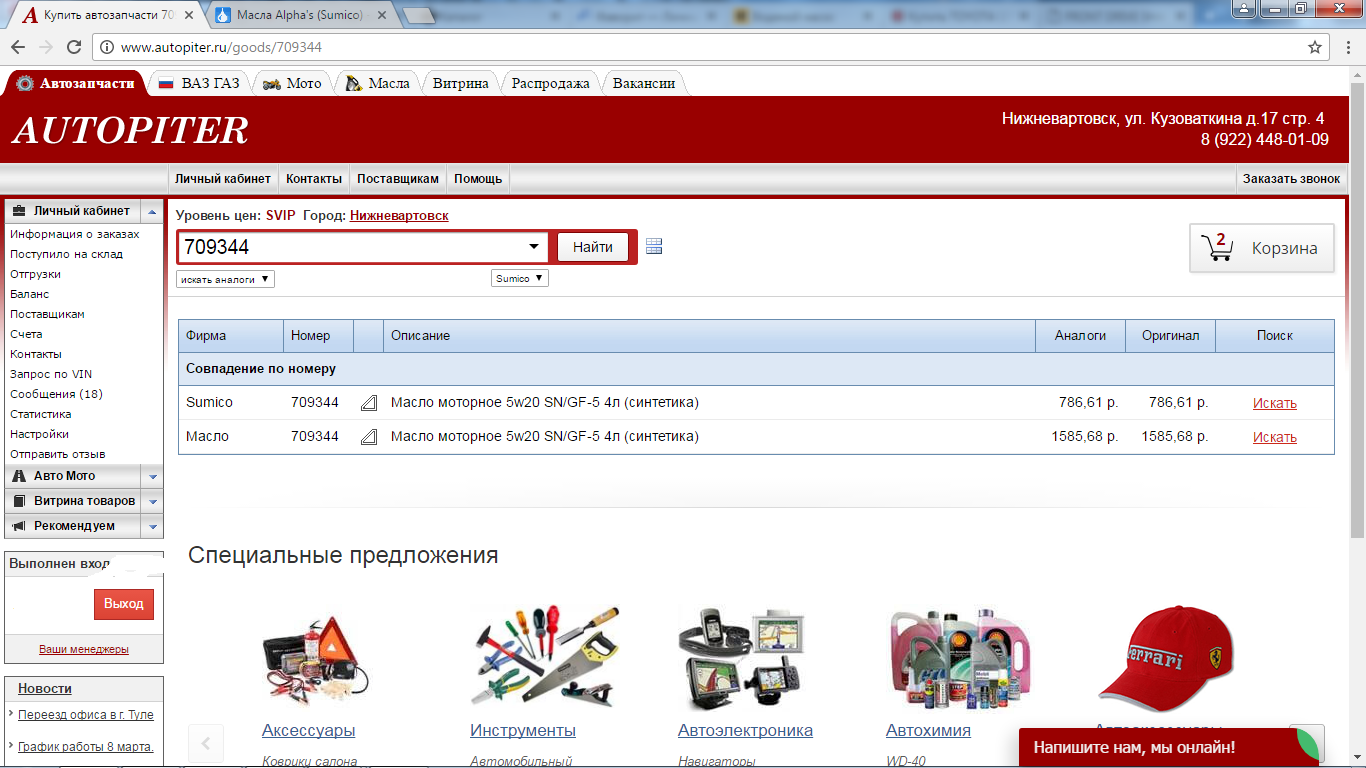Click the Аналоги column header

click(x=1081, y=336)
